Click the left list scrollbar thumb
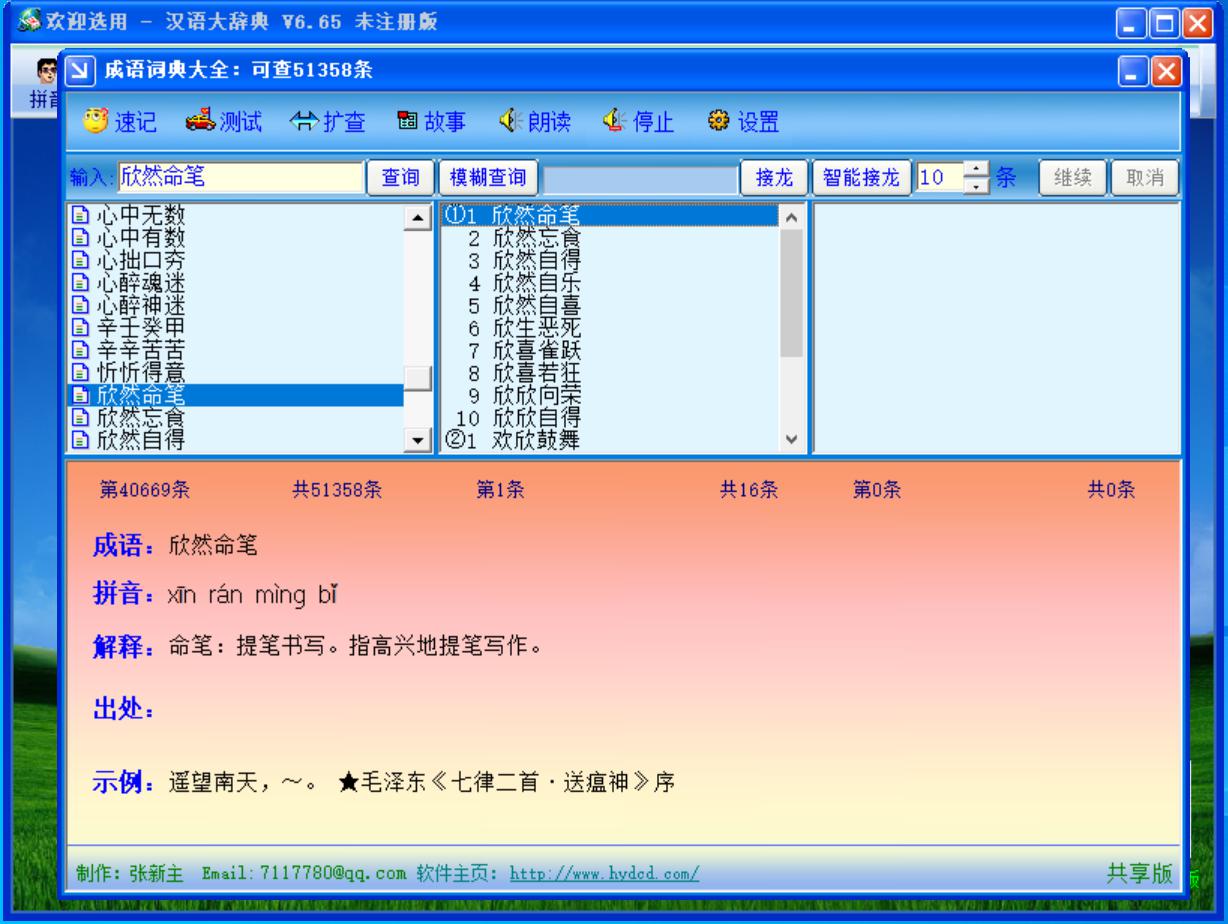The image size is (1228, 924). point(417,378)
